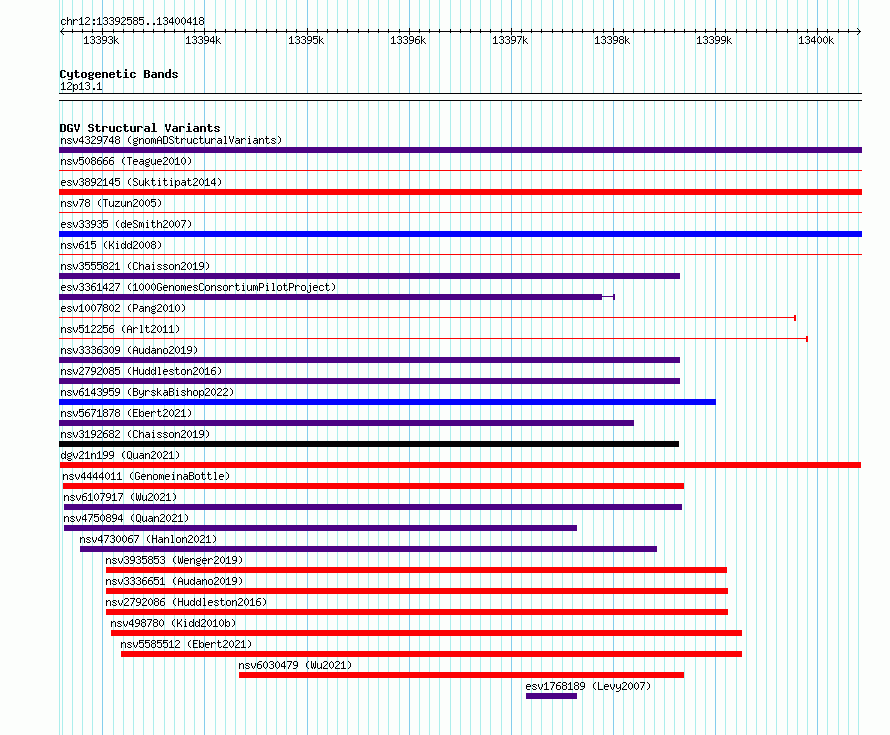Open nsv498780 (Kidd2010b) label

click(173, 623)
